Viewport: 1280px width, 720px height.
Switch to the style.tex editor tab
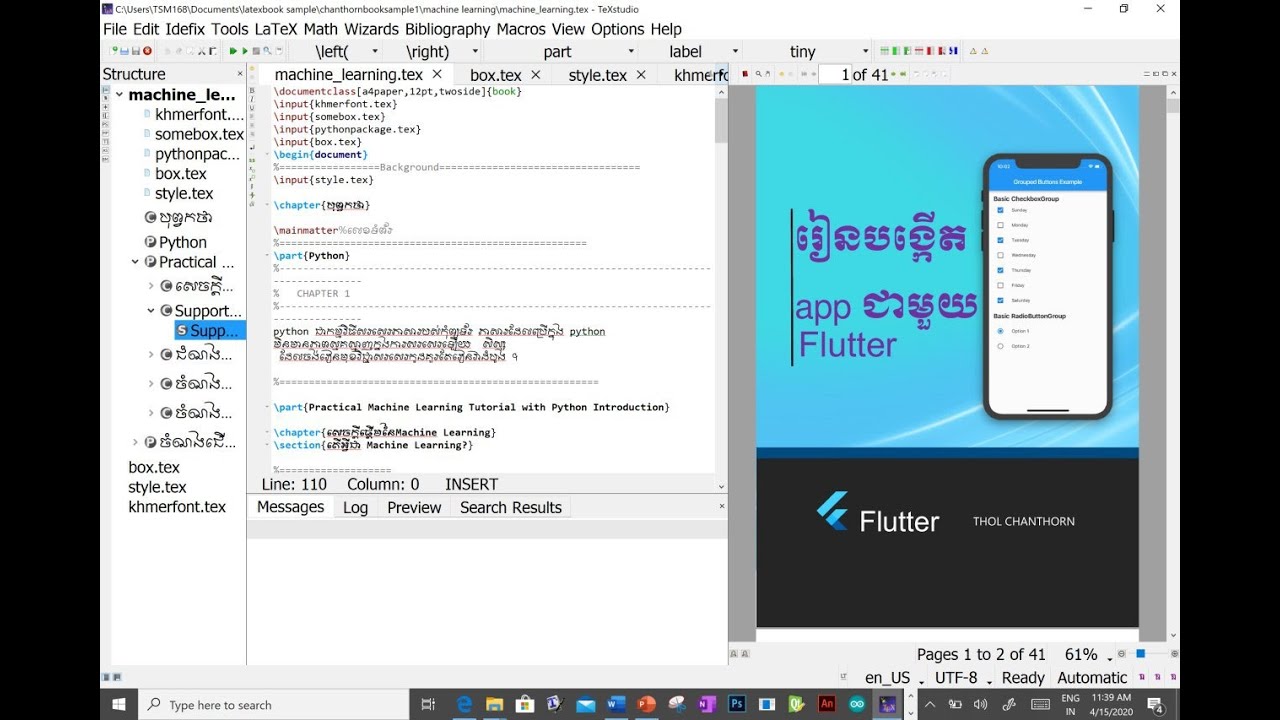click(598, 75)
